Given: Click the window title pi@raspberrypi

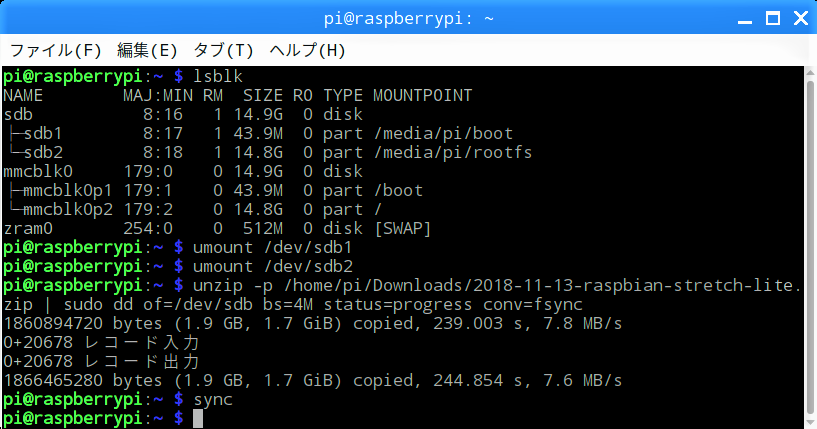Looking at the screenshot, I should (x=408, y=19).
